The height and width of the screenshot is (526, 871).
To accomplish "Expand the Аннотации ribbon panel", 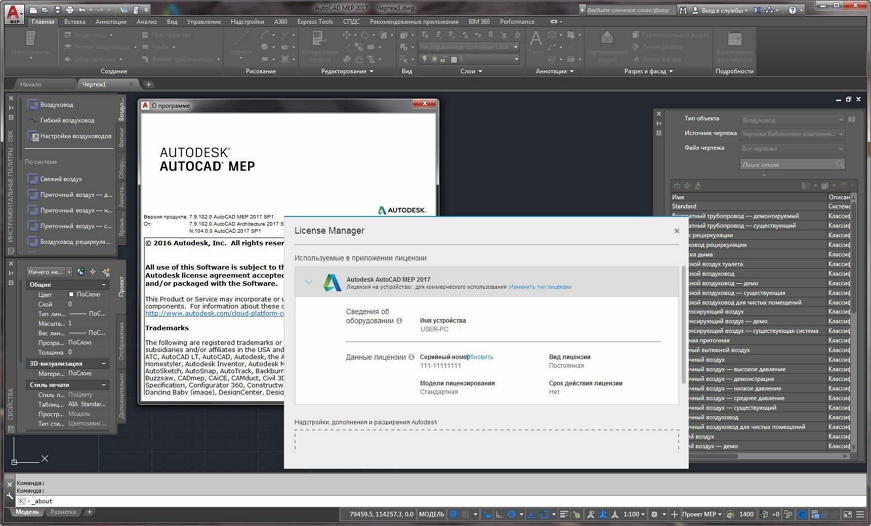I will [x=554, y=71].
